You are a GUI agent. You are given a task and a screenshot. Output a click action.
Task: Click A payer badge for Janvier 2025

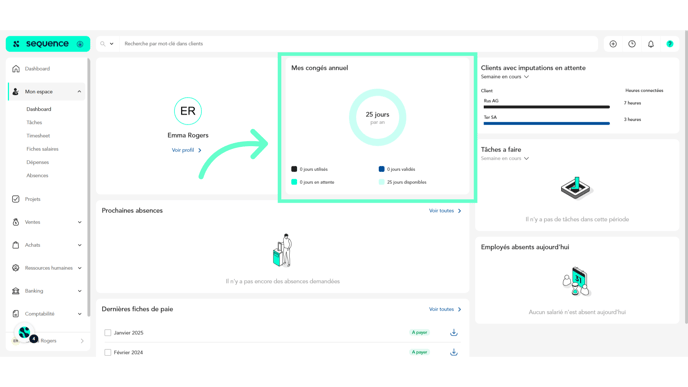pyautogui.click(x=419, y=332)
